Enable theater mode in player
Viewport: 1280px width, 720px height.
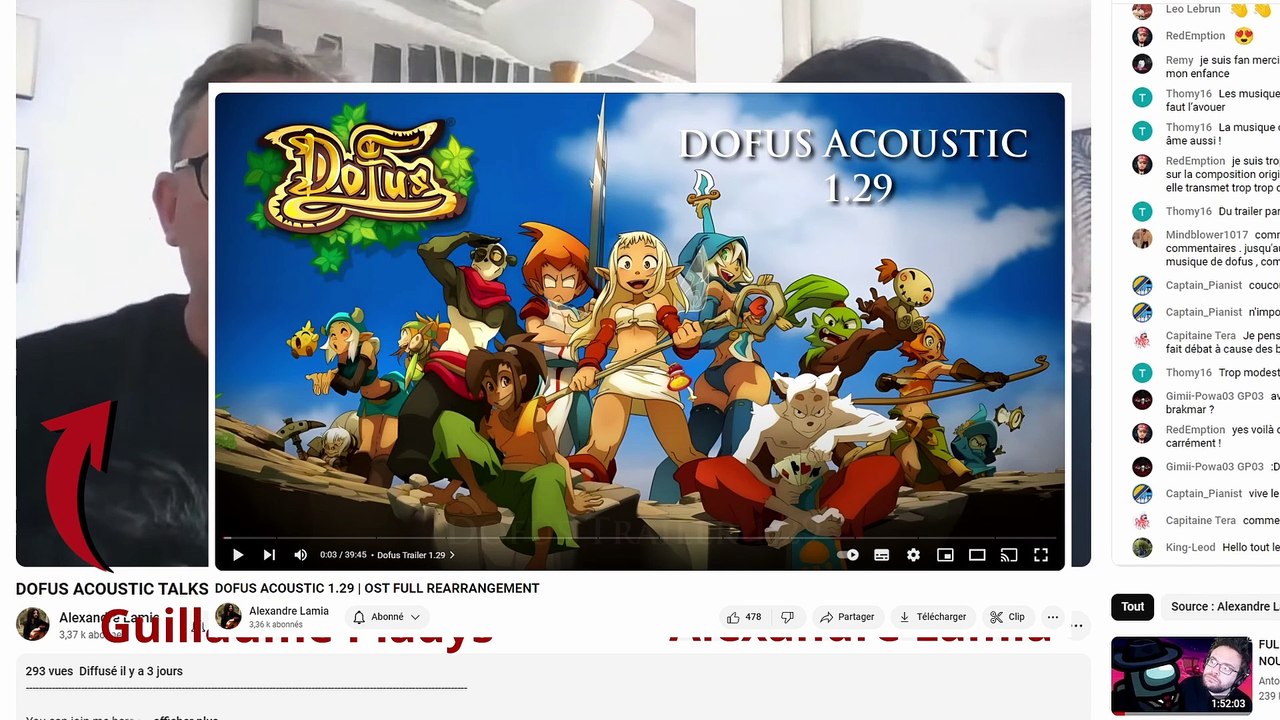click(x=977, y=555)
